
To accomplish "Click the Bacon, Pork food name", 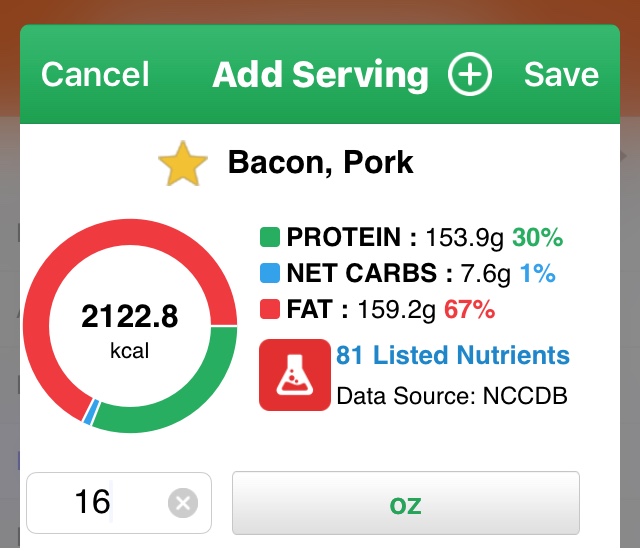I will [x=320, y=162].
